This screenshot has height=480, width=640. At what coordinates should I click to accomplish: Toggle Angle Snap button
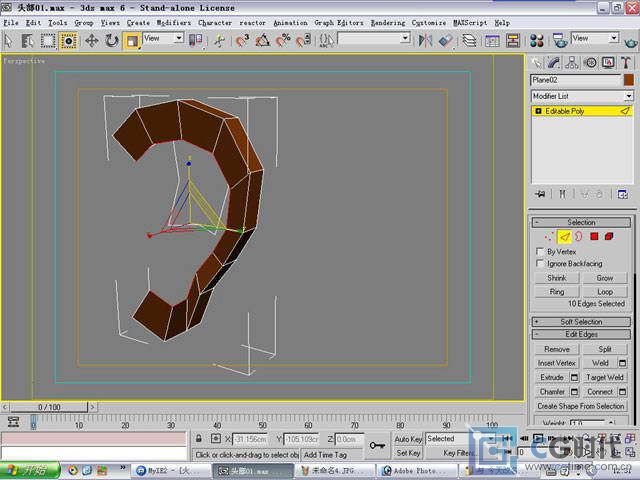click(x=262, y=40)
